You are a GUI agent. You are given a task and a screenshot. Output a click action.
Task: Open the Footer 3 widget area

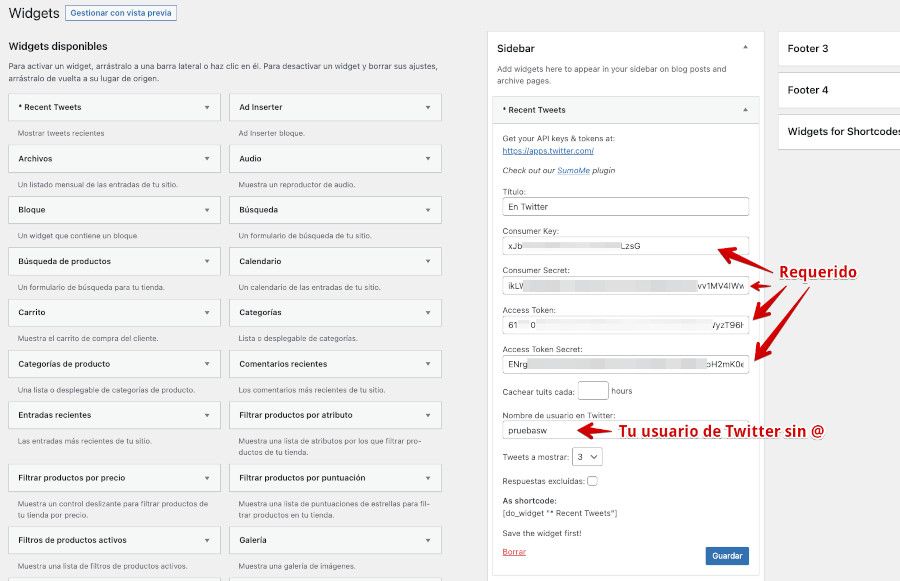point(839,49)
